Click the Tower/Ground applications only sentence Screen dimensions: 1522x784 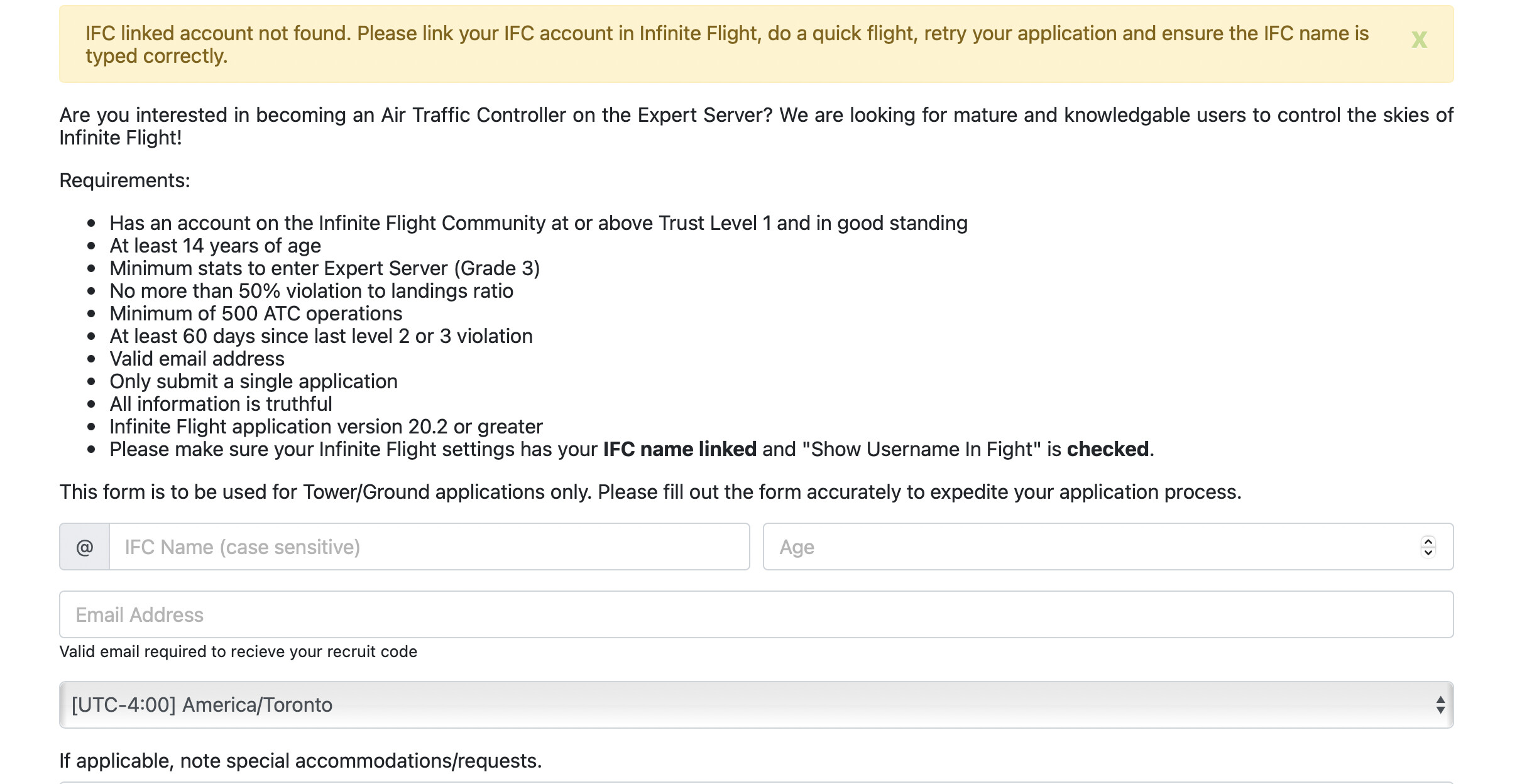point(650,492)
